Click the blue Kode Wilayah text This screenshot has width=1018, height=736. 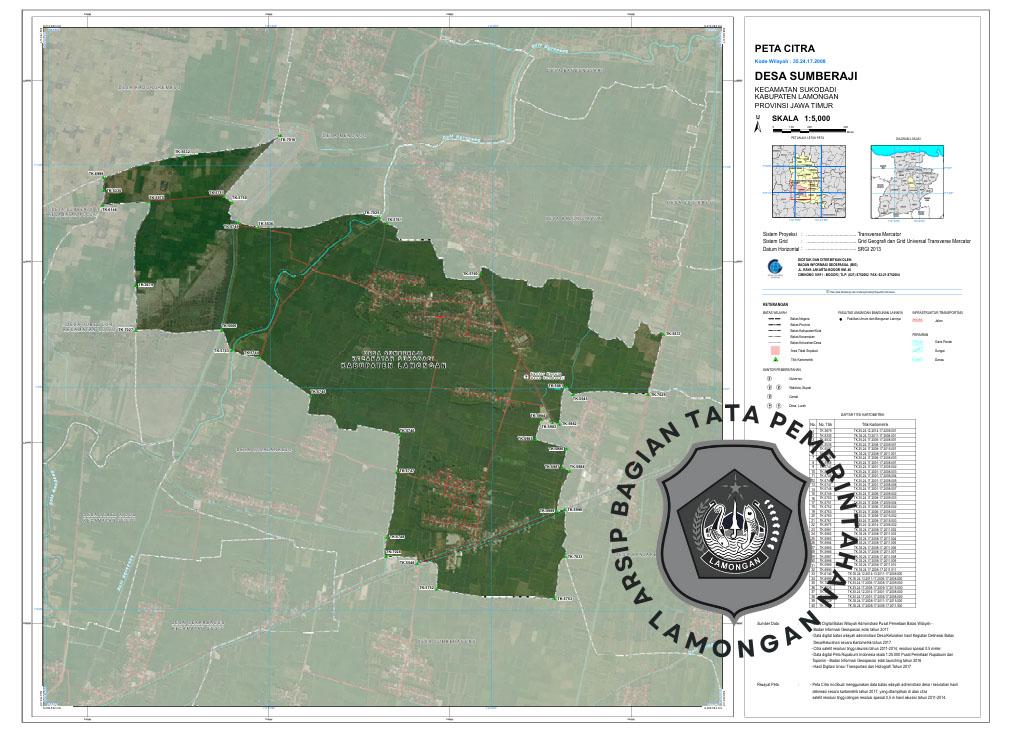pyautogui.click(x=797, y=61)
